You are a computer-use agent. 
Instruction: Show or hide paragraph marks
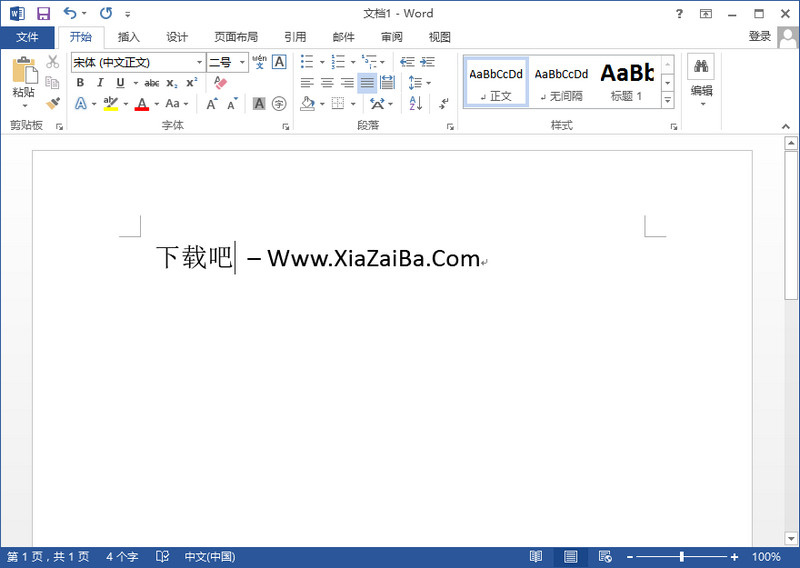pyautogui.click(x=443, y=104)
